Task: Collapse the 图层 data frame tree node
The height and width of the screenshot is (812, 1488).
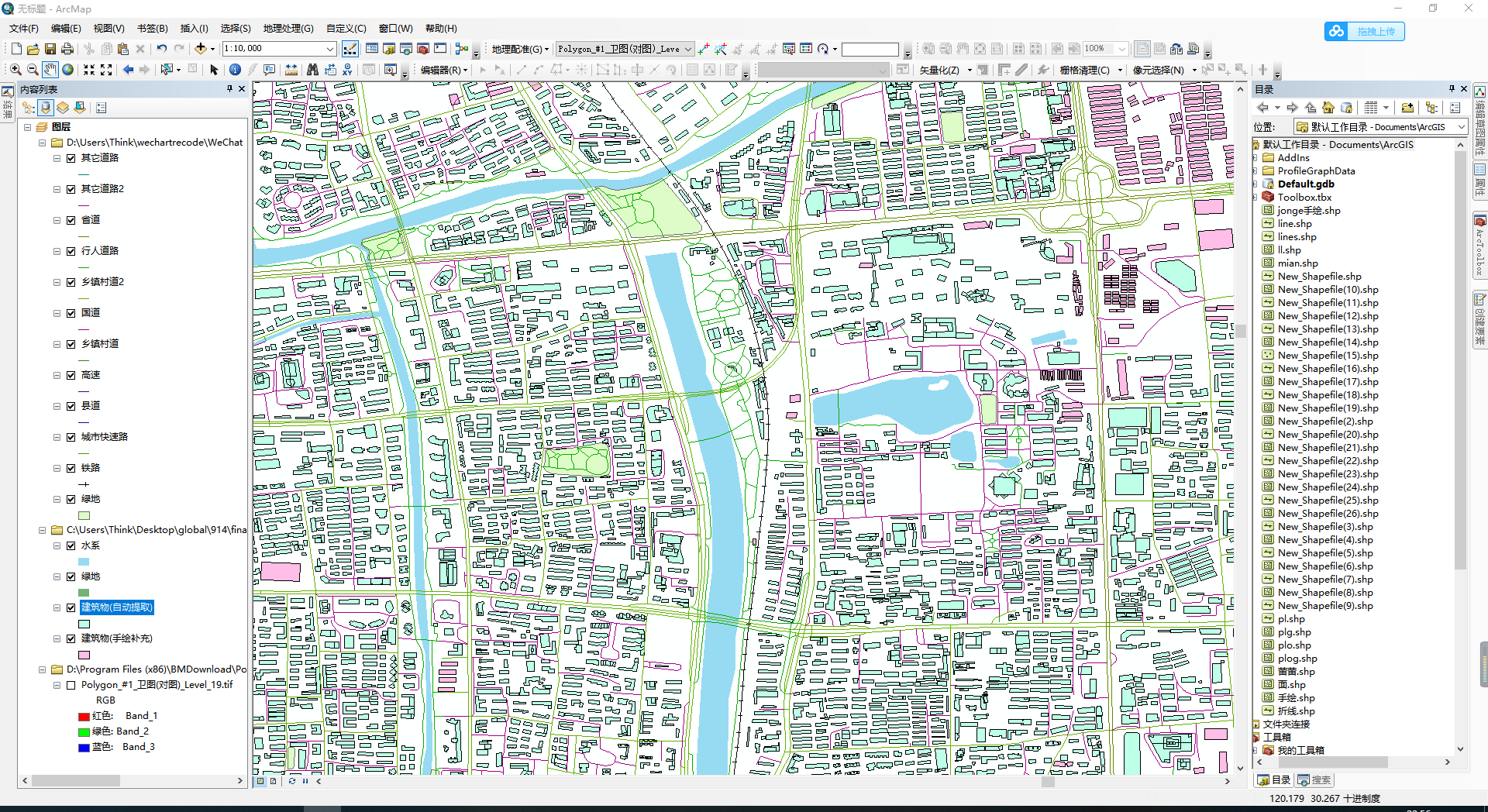Action: (28, 127)
